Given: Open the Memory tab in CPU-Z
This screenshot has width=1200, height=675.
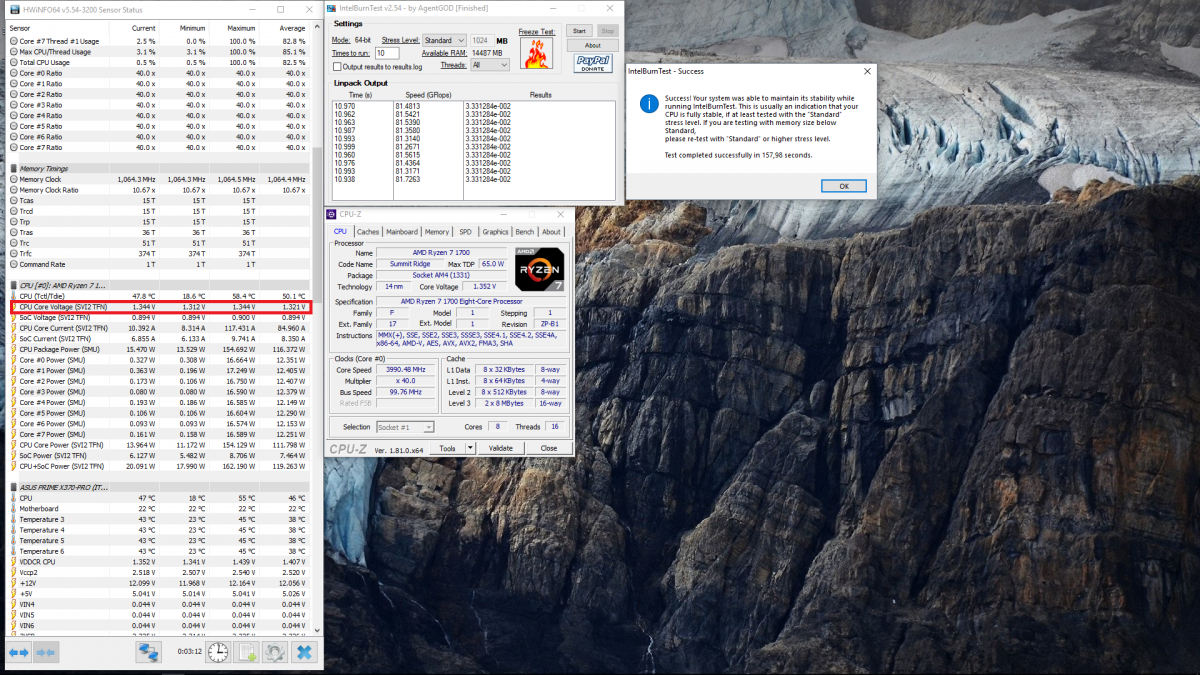Looking at the screenshot, I should [x=437, y=232].
